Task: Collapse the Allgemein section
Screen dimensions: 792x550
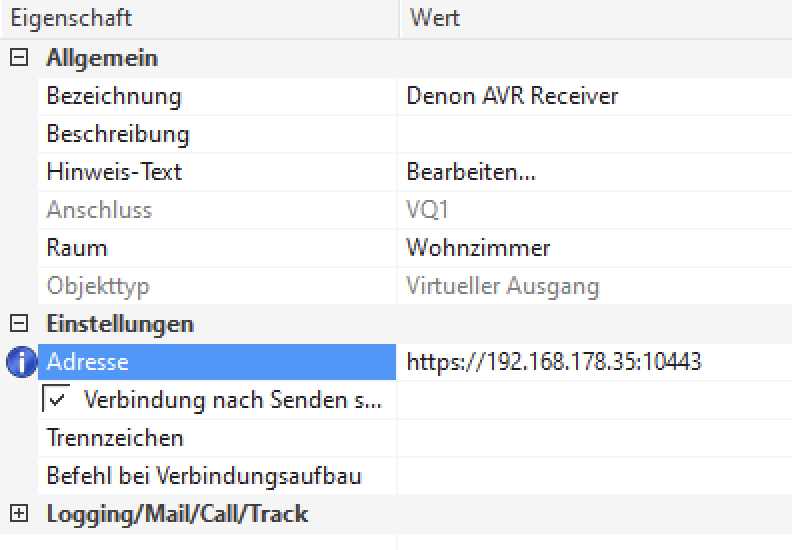Action: 18,58
